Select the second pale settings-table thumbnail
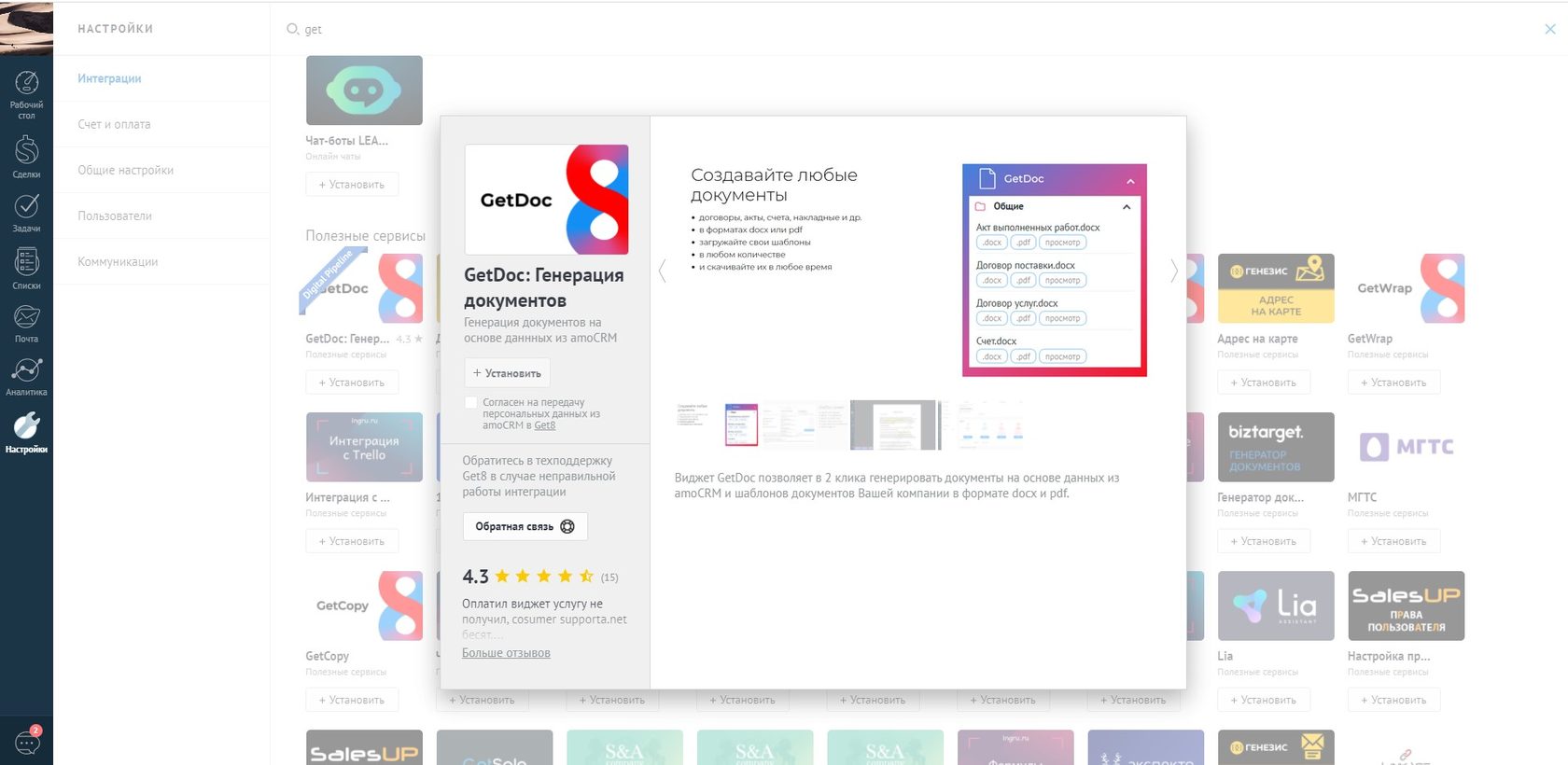The height and width of the screenshot is (765, 1568). coord(804,424)
